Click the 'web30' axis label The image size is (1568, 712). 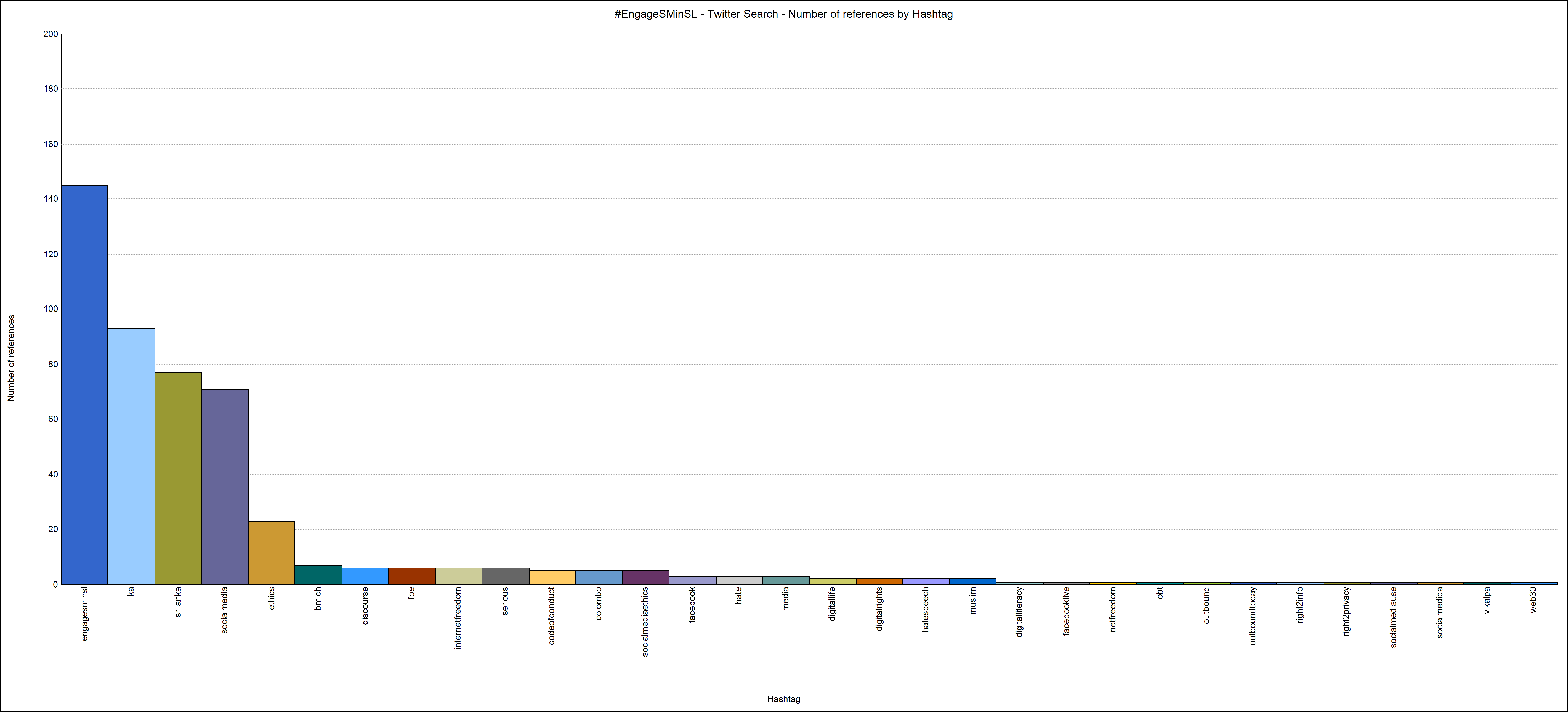coord(1534,599)
